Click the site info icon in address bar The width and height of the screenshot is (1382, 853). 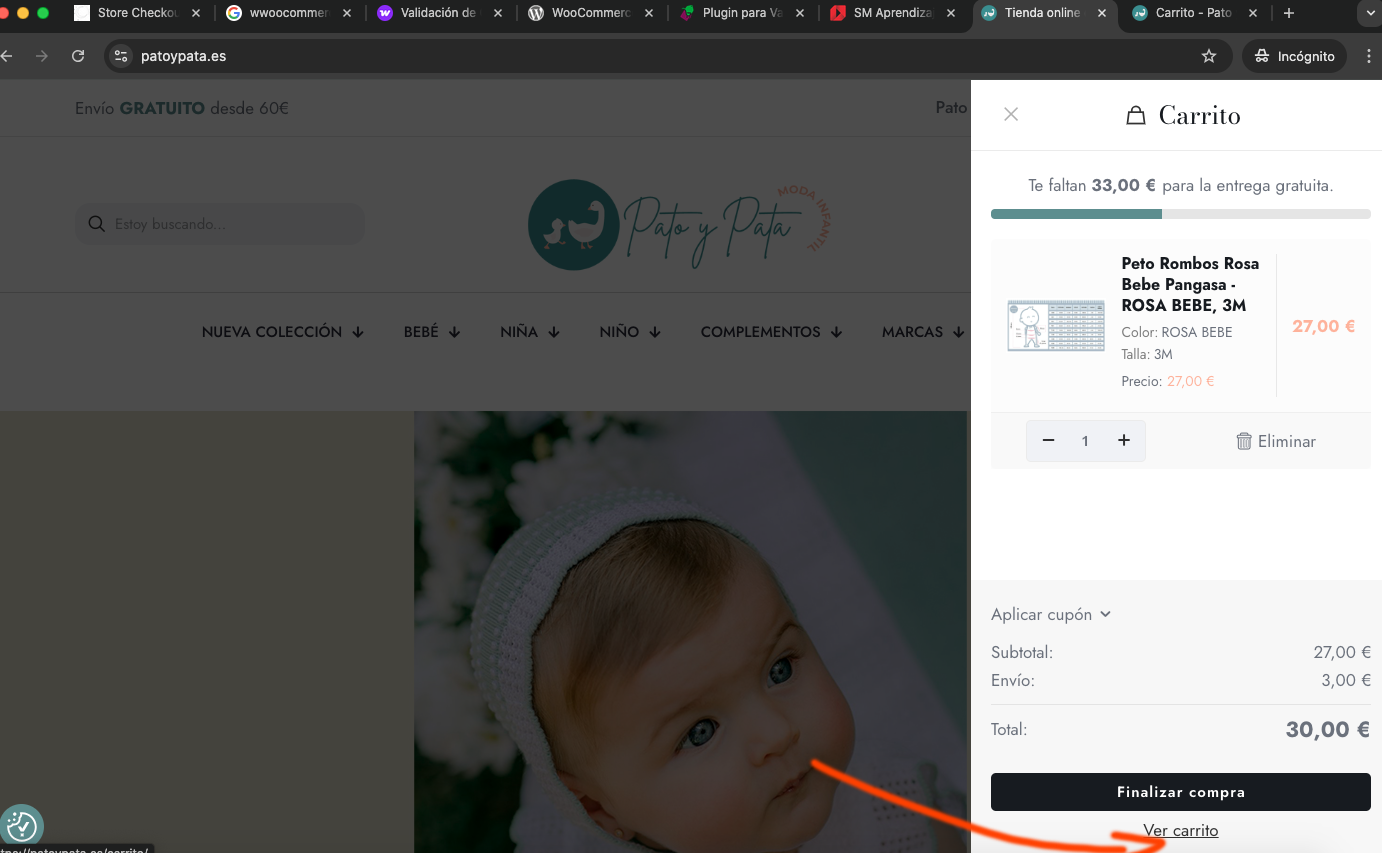[x=122, y=56]
